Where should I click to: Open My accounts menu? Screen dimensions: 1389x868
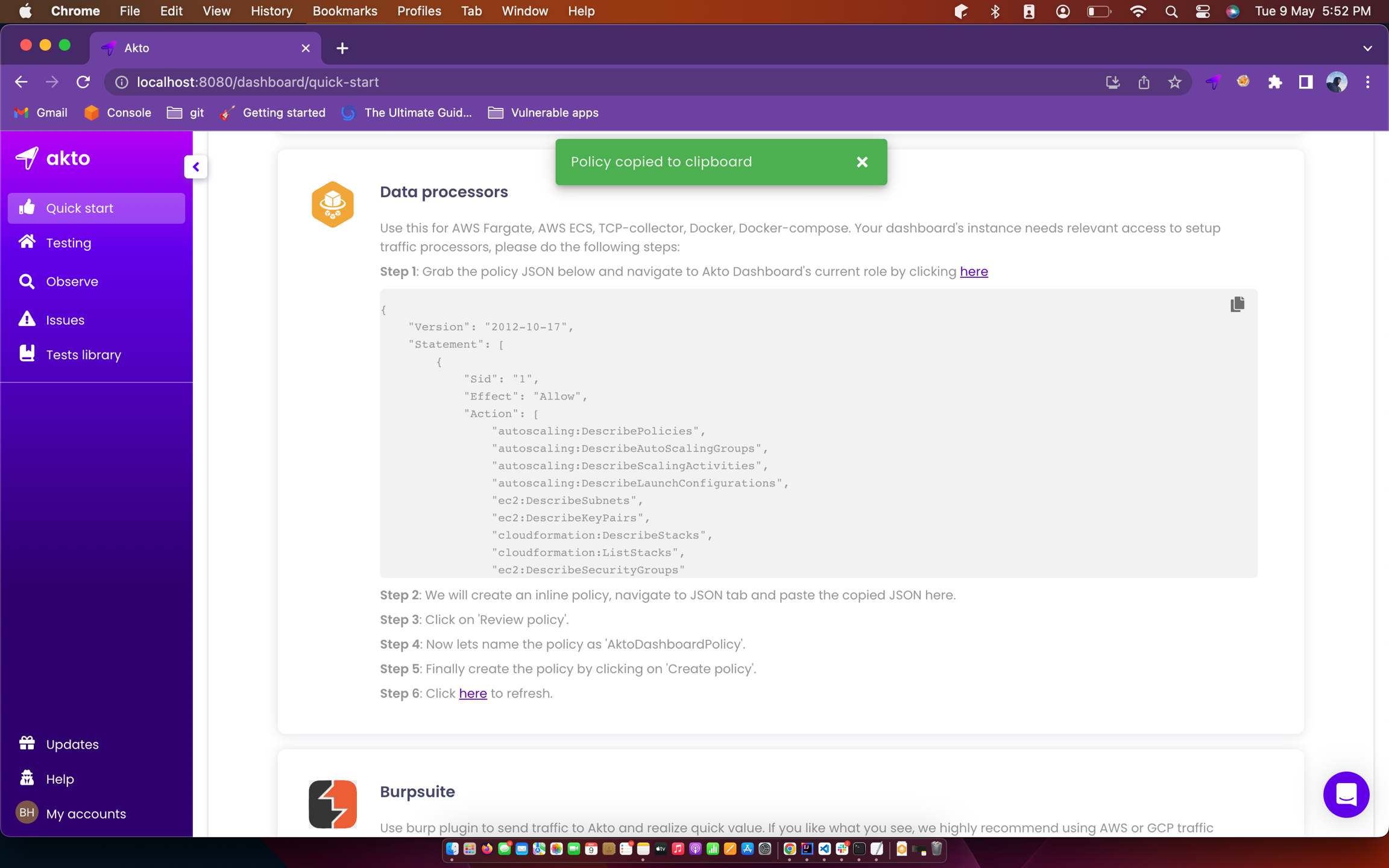(86, 814)
